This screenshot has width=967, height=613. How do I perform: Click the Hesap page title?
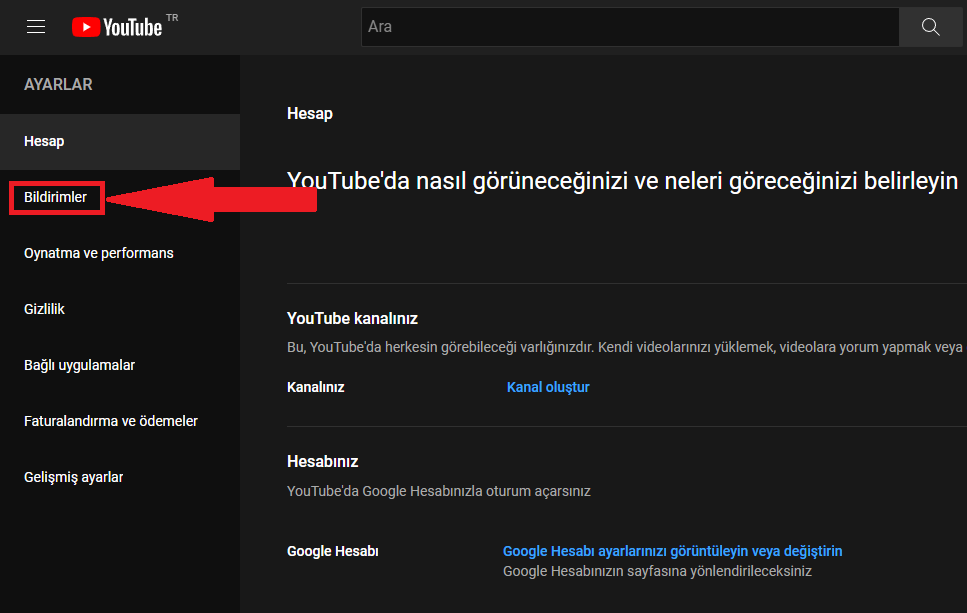[309, 113]
